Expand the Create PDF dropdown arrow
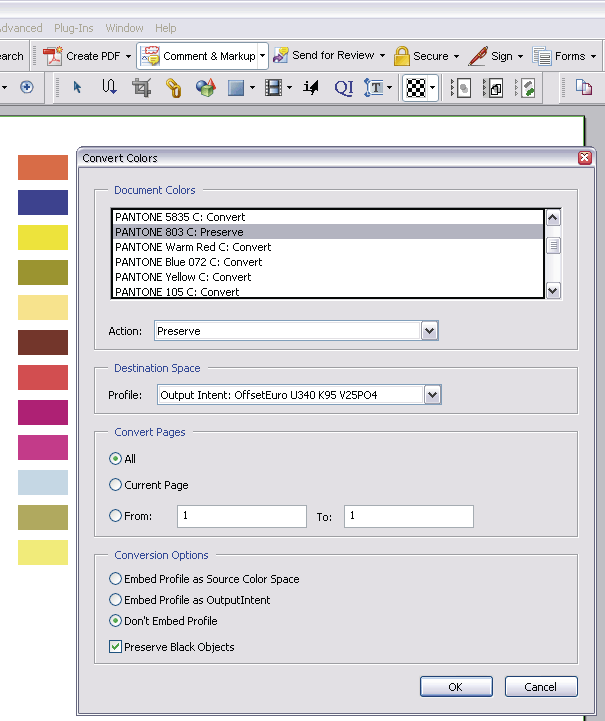Image resolution: width=605 pixels, height=721 pixels. coord(128,57)
